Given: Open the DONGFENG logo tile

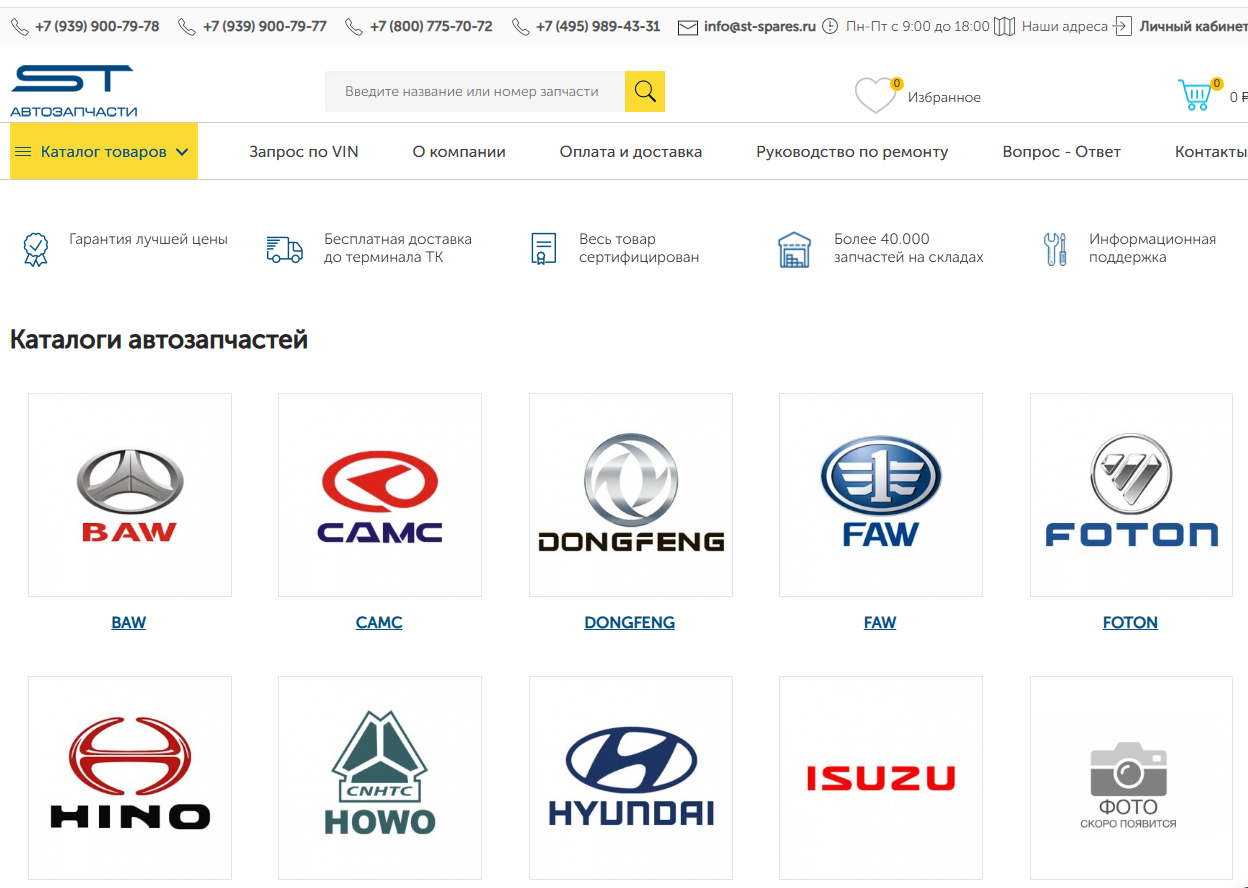Looking at the screenshot, I should [x=631, y=495].
